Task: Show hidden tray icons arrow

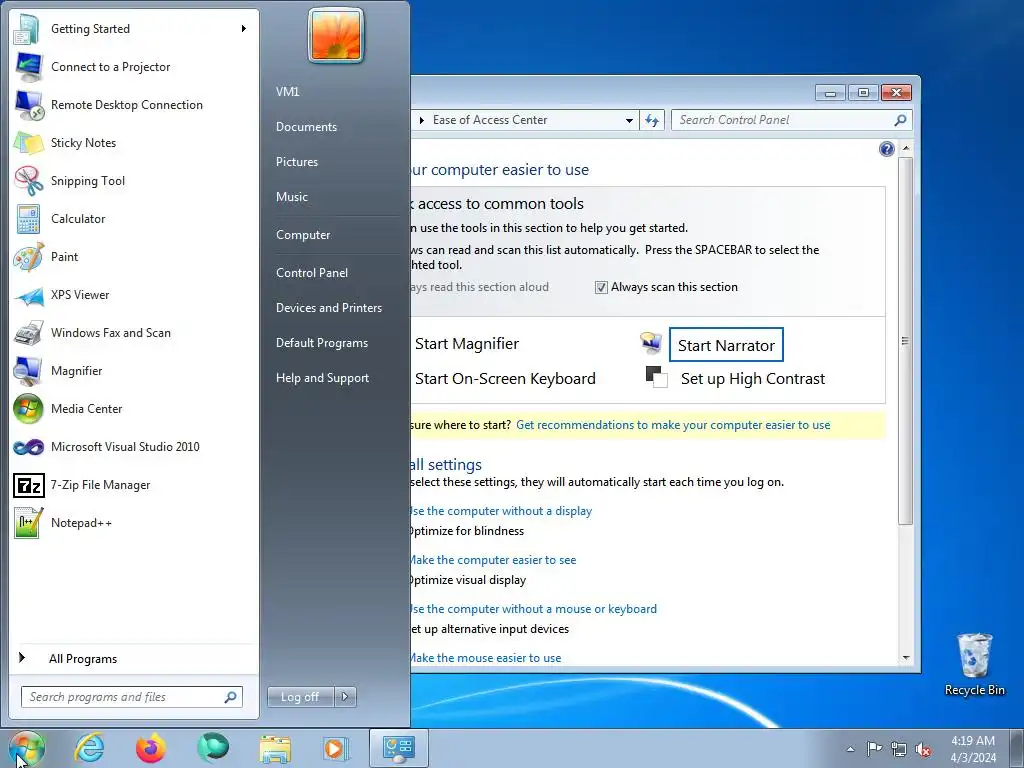Action: [850, 749]
